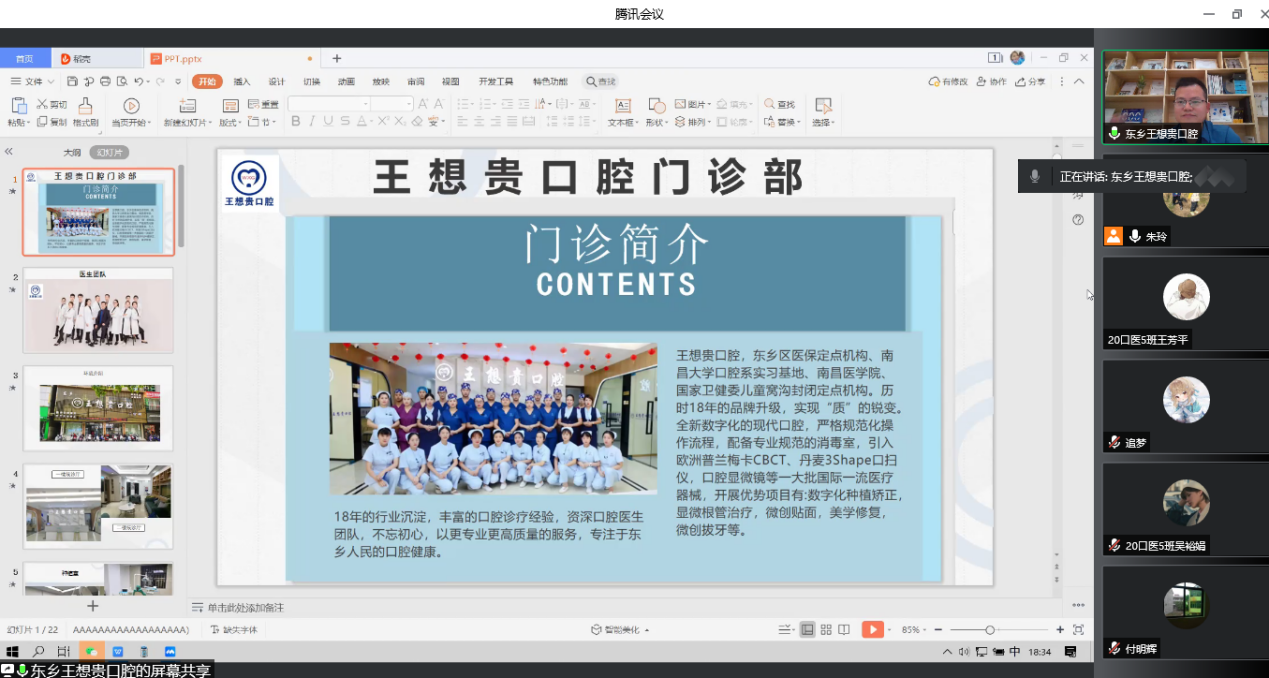1269x678 pixels.
Task: Click the Find (查找) magnifier in ribbon
Action: [770, 104]
